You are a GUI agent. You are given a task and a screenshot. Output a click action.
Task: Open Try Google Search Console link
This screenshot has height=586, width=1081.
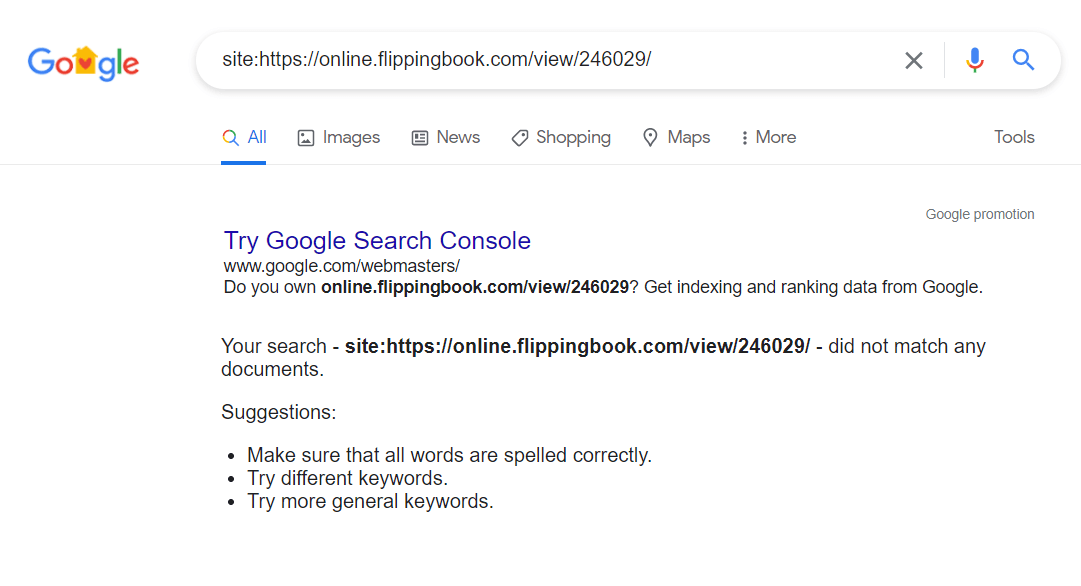point(377,241)
